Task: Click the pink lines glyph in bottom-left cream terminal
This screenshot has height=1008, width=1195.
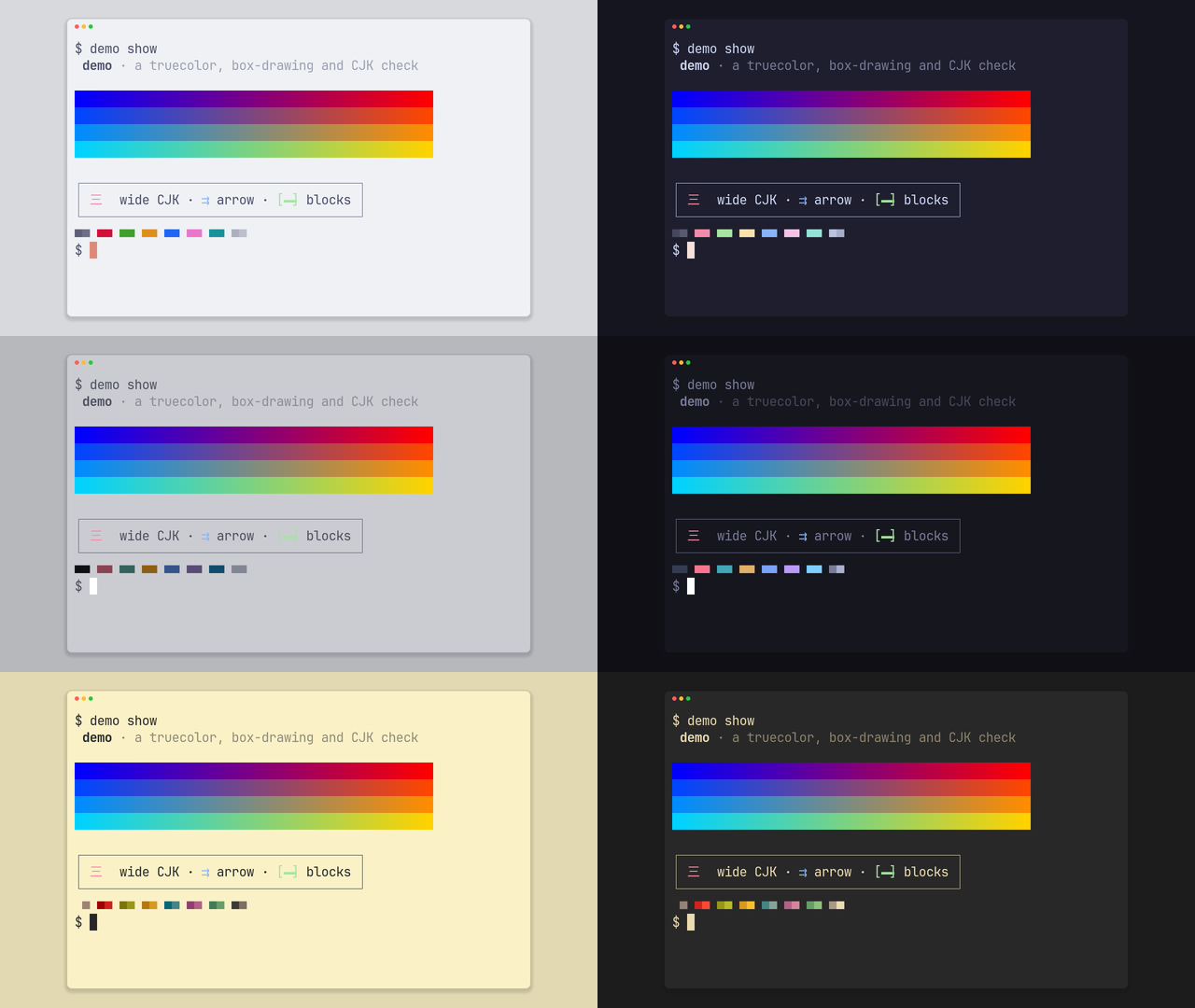Action: click(x=96, y=872)
